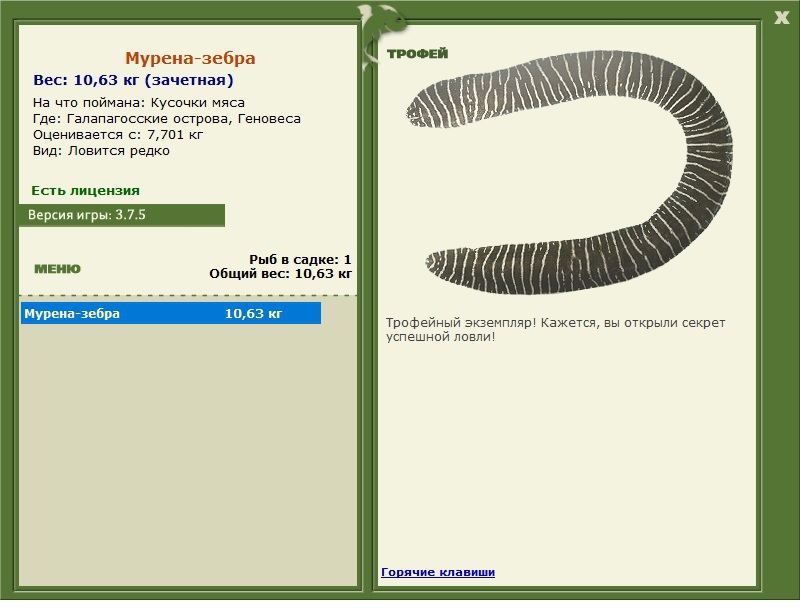The image size is (800, 614).
Task: Click the Общий вес: 10,63 кг total
Action: [280, 273]
